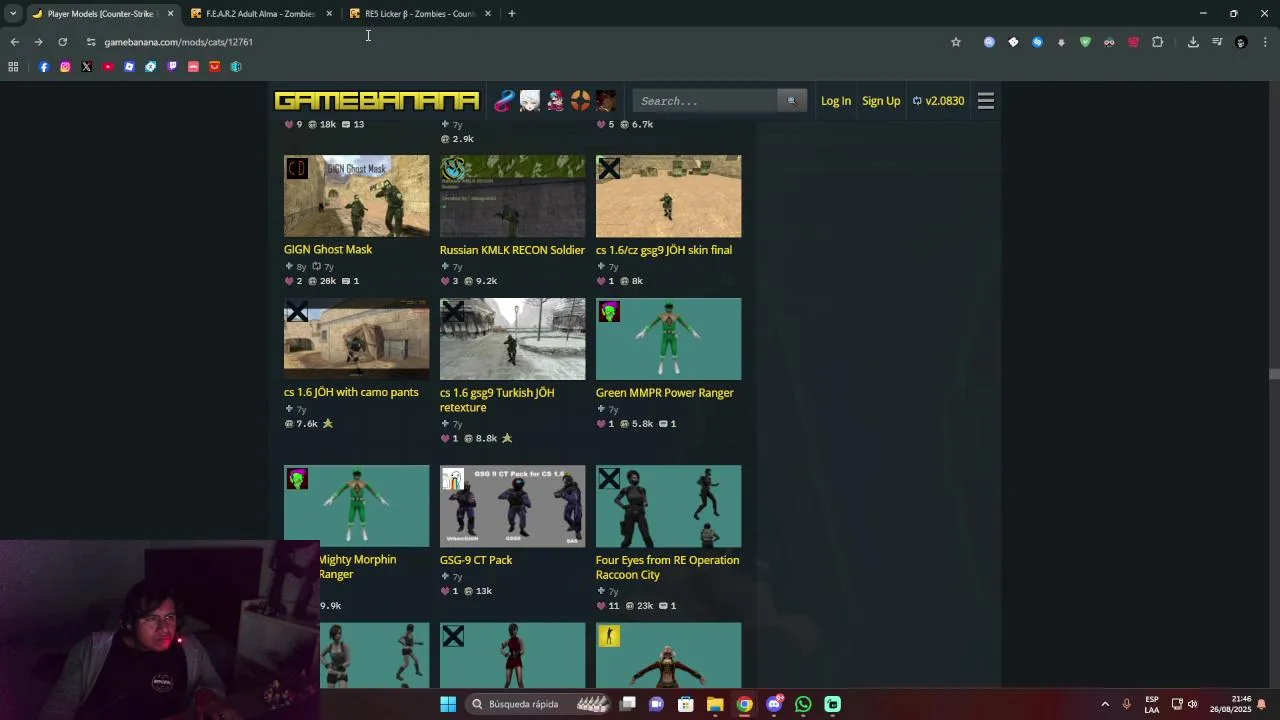Screen dimensions: 1280x720
Task: Click the GIGN Ghost Mask thumbnail
Action: click(x=356, y=196)
